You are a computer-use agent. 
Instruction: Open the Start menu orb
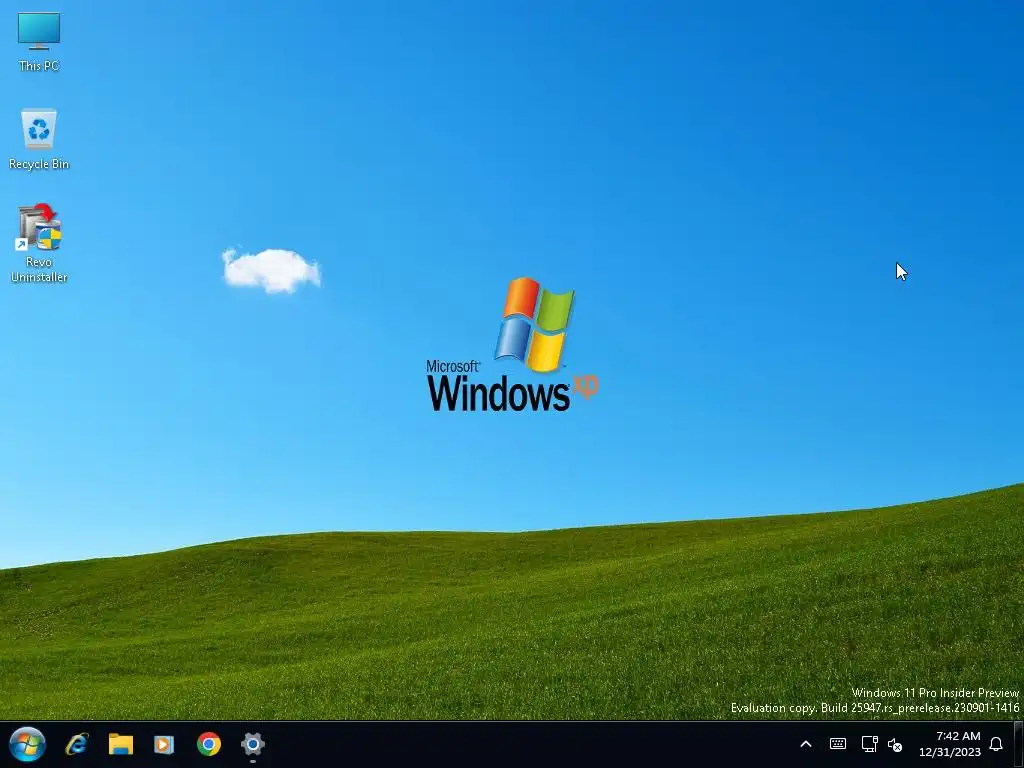pos(27,744)
